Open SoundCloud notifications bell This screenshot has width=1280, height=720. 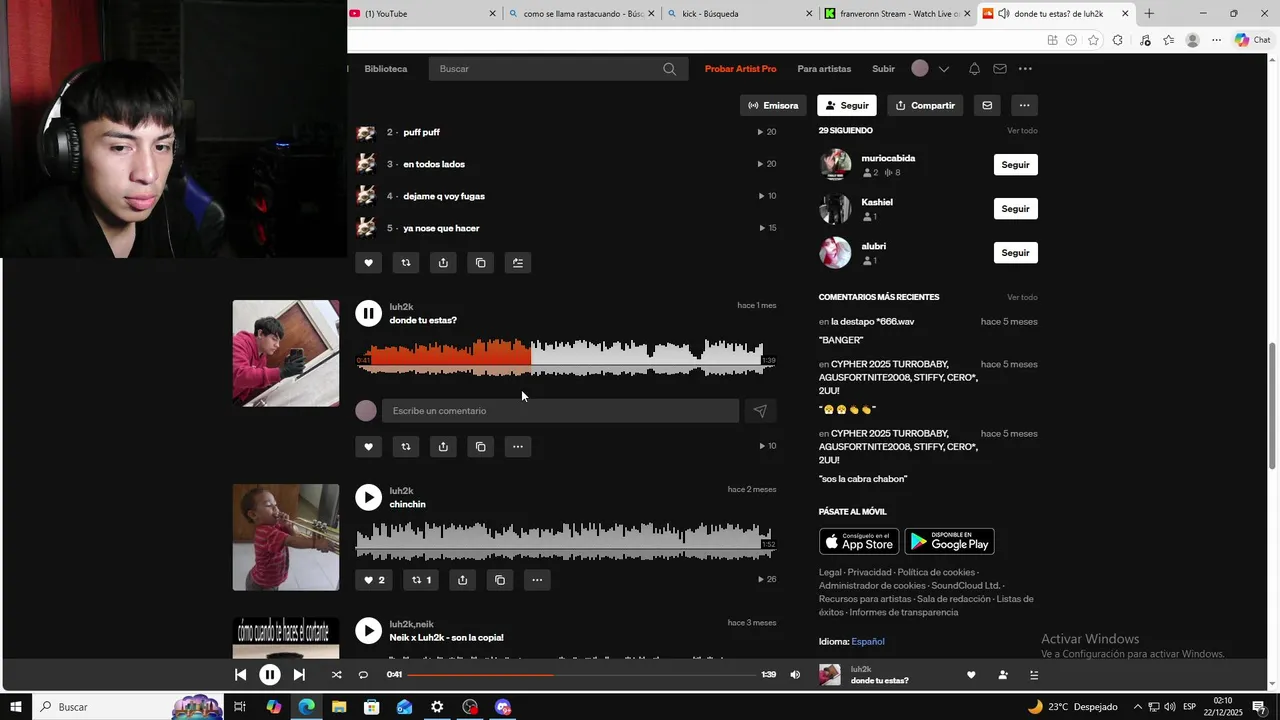pos(974,69)
